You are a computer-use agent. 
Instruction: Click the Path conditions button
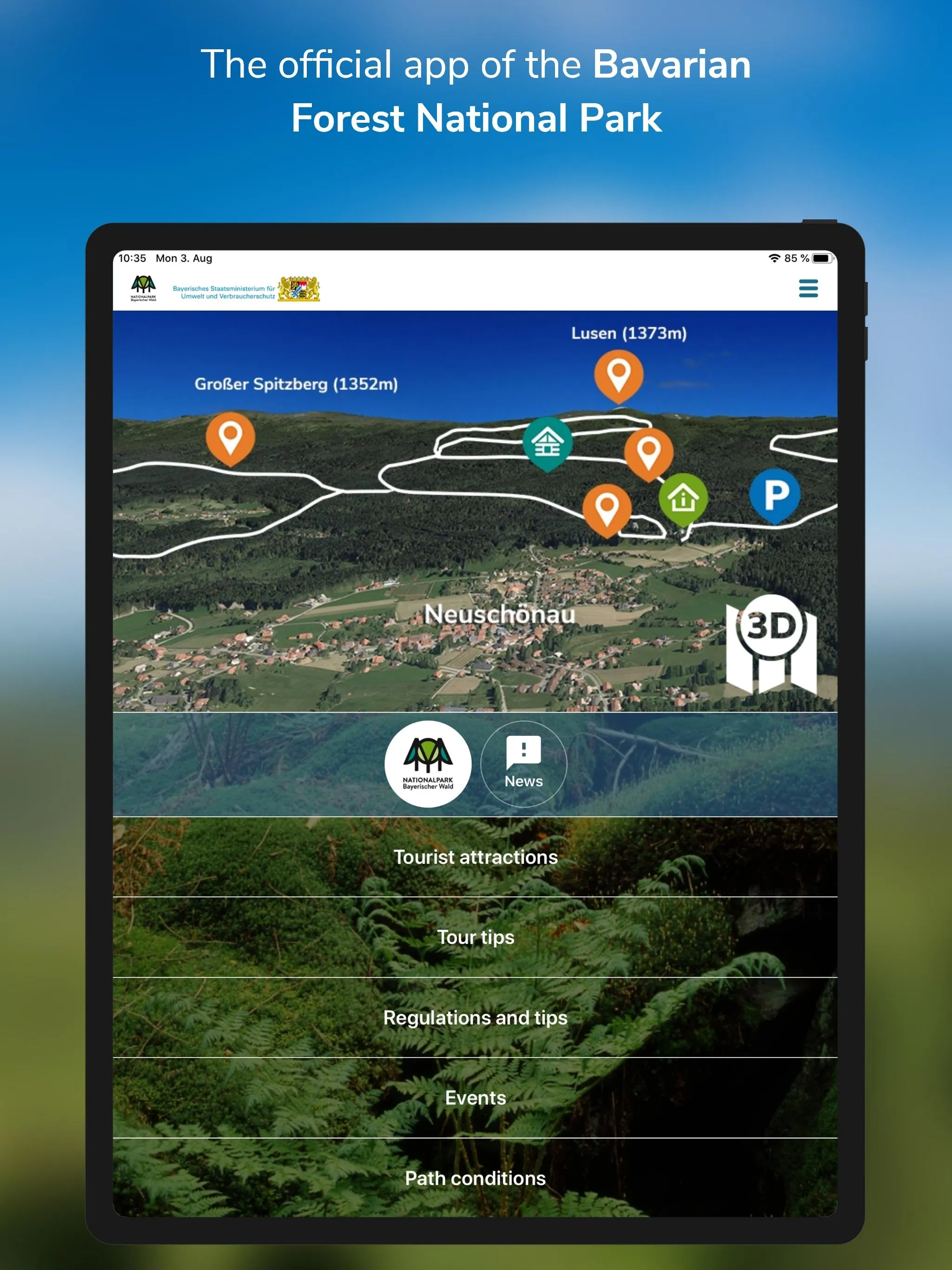click(477, 1178)
